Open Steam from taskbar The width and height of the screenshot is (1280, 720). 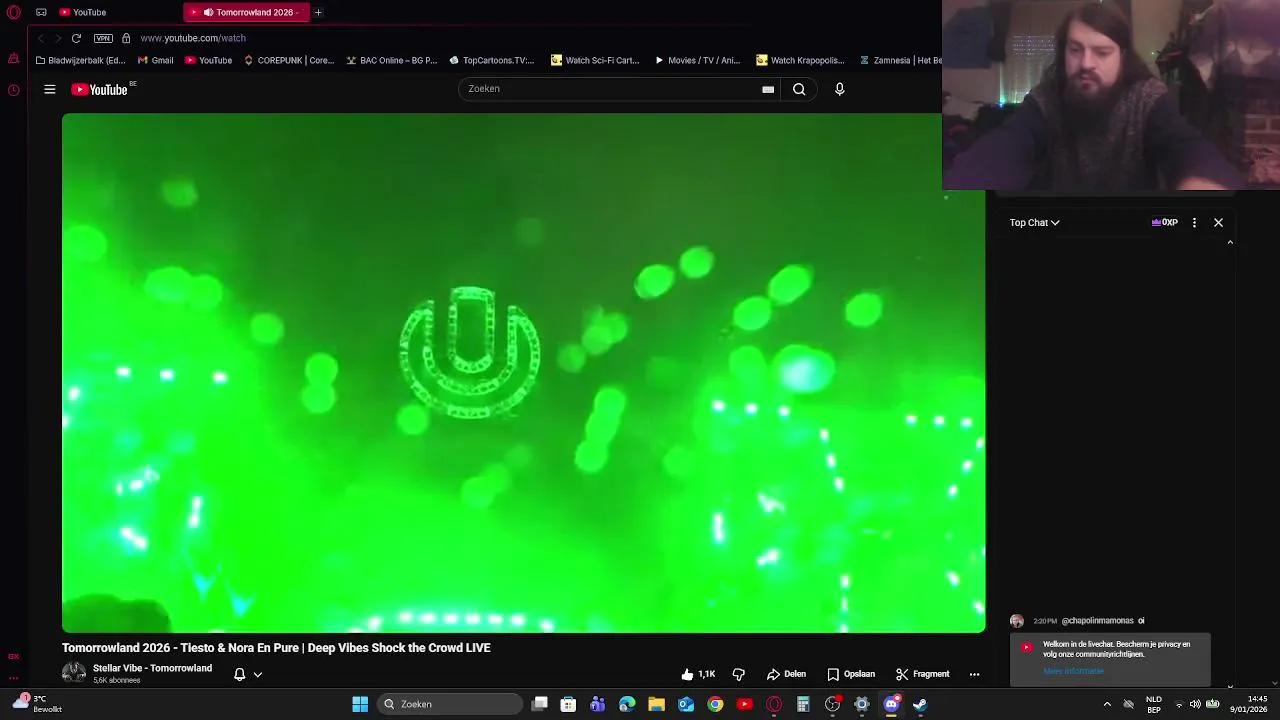tap(920, 704)
